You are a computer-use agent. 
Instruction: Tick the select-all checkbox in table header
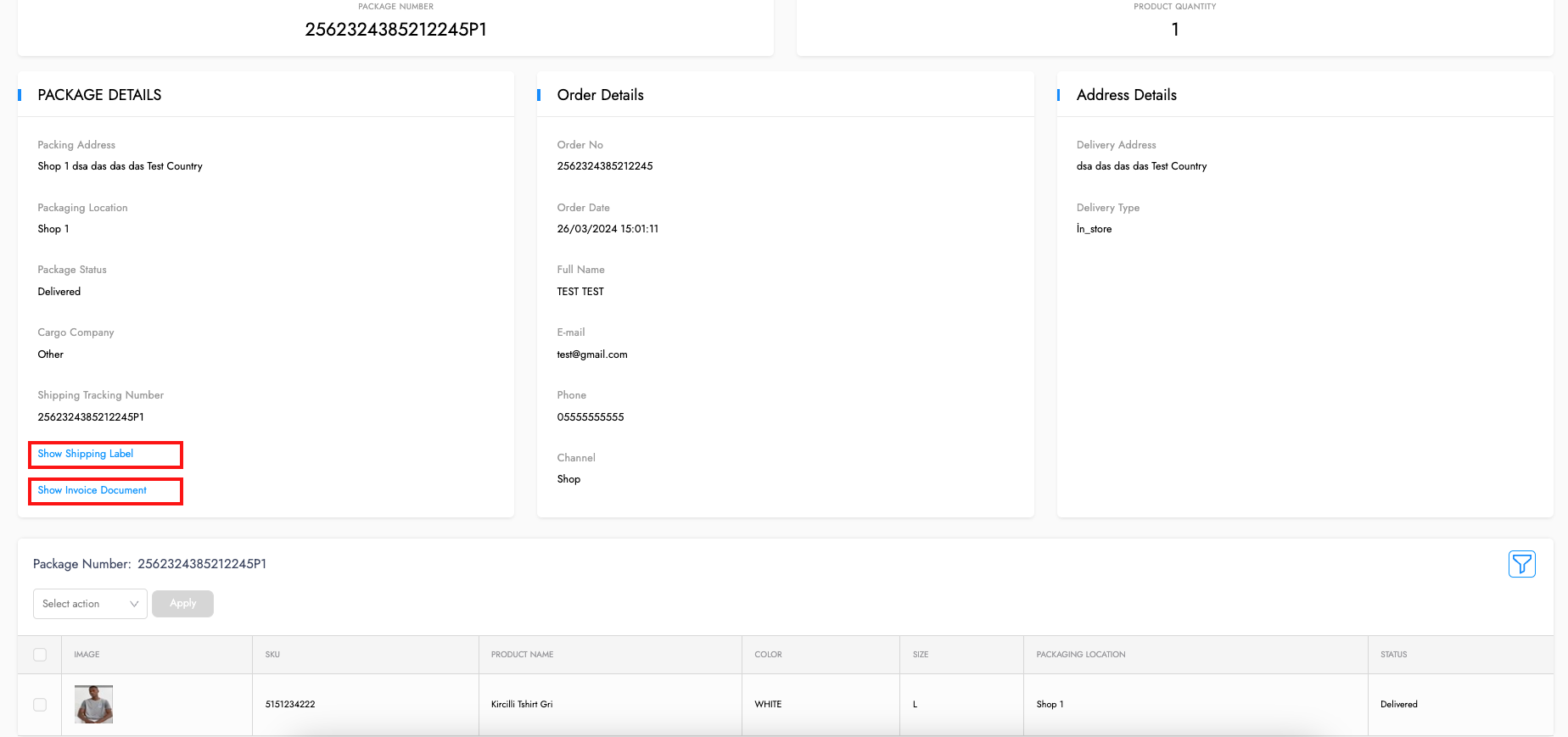click(x=40, y=655)
